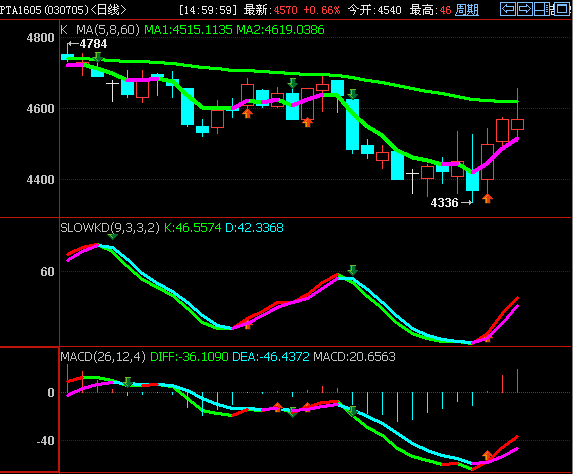The width and height of the screenshot is (573, 474).
Task: Click the K:46.5574 value
Action: 193,228
